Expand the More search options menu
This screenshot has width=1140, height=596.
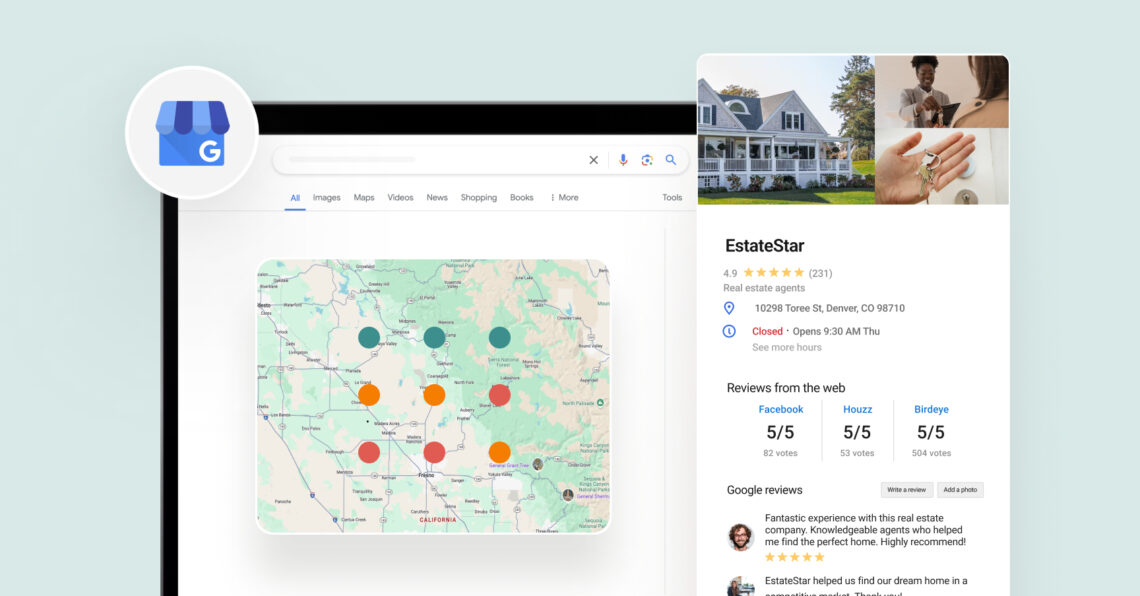click(x=564, y=198)
